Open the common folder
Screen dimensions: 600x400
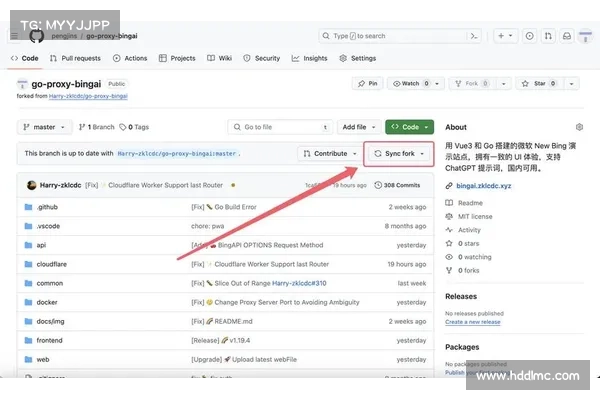tap(50, 284)
